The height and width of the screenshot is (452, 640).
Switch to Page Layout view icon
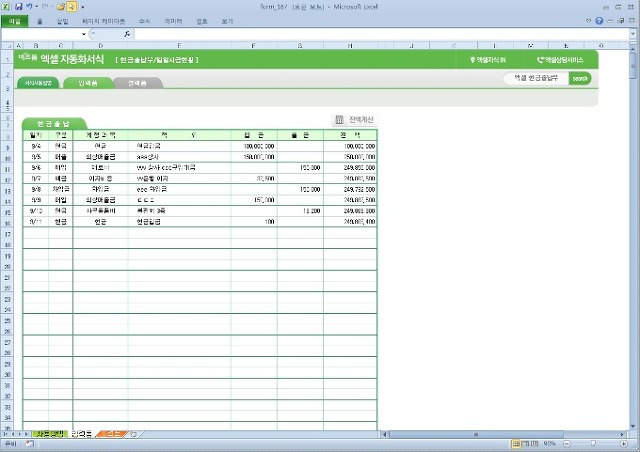(x=525, y=444)
